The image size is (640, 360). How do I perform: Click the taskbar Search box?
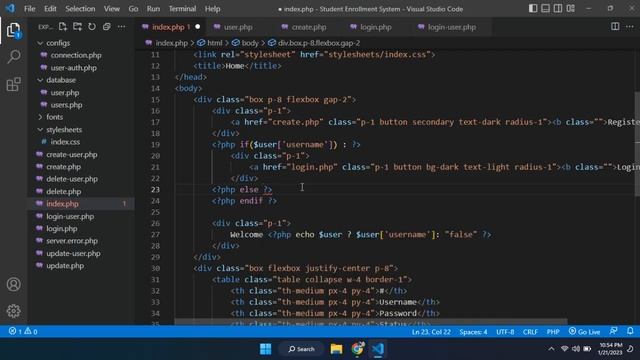[301, 349]
